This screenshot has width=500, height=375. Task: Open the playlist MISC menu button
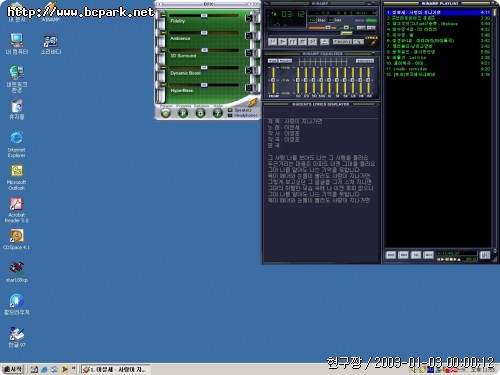(428, 255)
